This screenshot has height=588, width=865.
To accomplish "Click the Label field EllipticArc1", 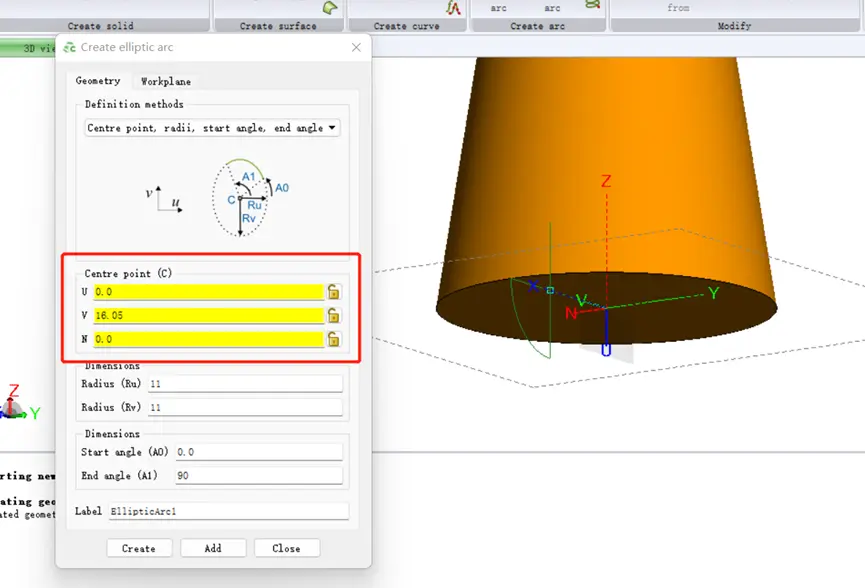I will tap(228, 511).
